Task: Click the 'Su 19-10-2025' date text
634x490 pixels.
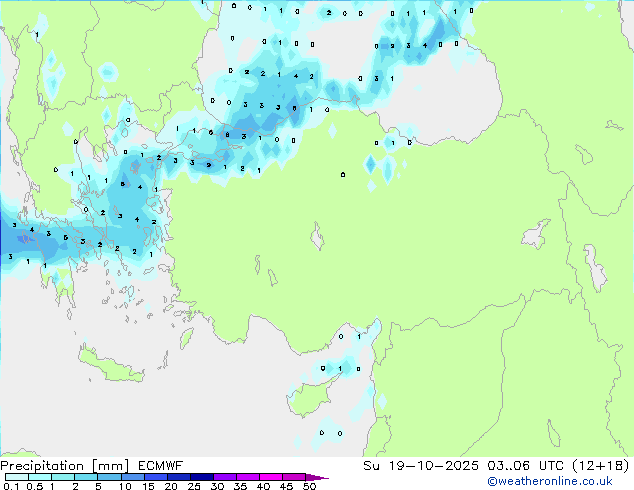Action: click(x=421, y=466)
